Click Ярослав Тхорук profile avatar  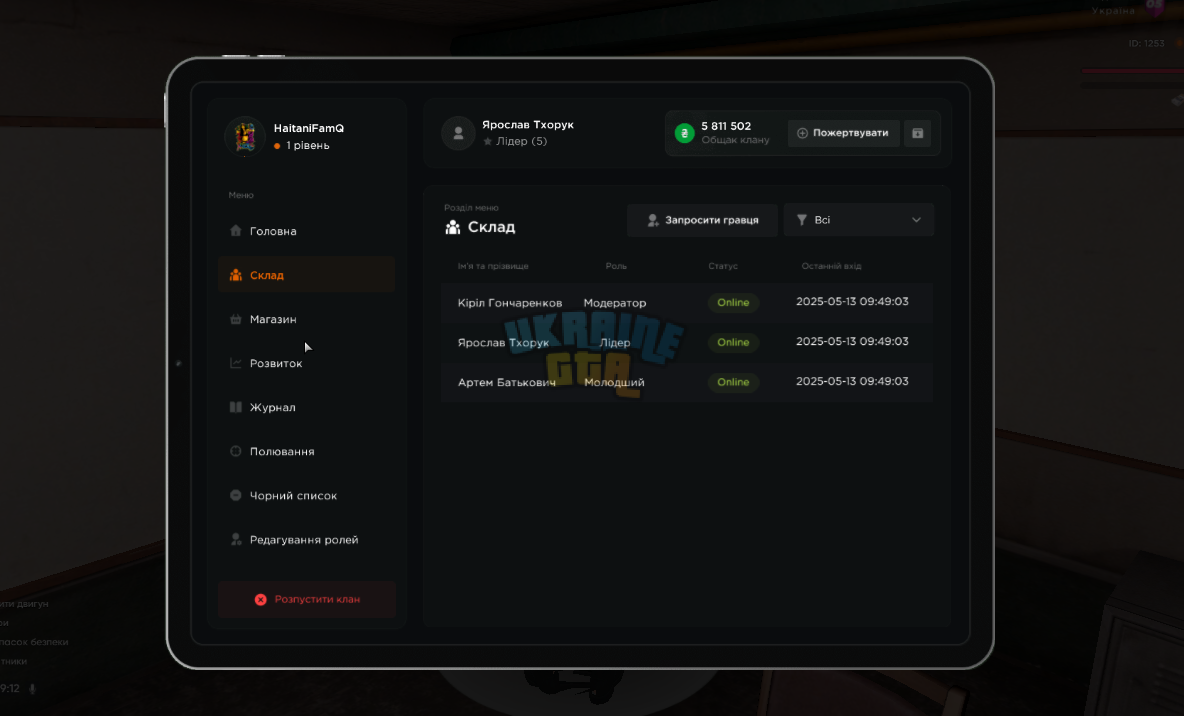pos(458,134)
